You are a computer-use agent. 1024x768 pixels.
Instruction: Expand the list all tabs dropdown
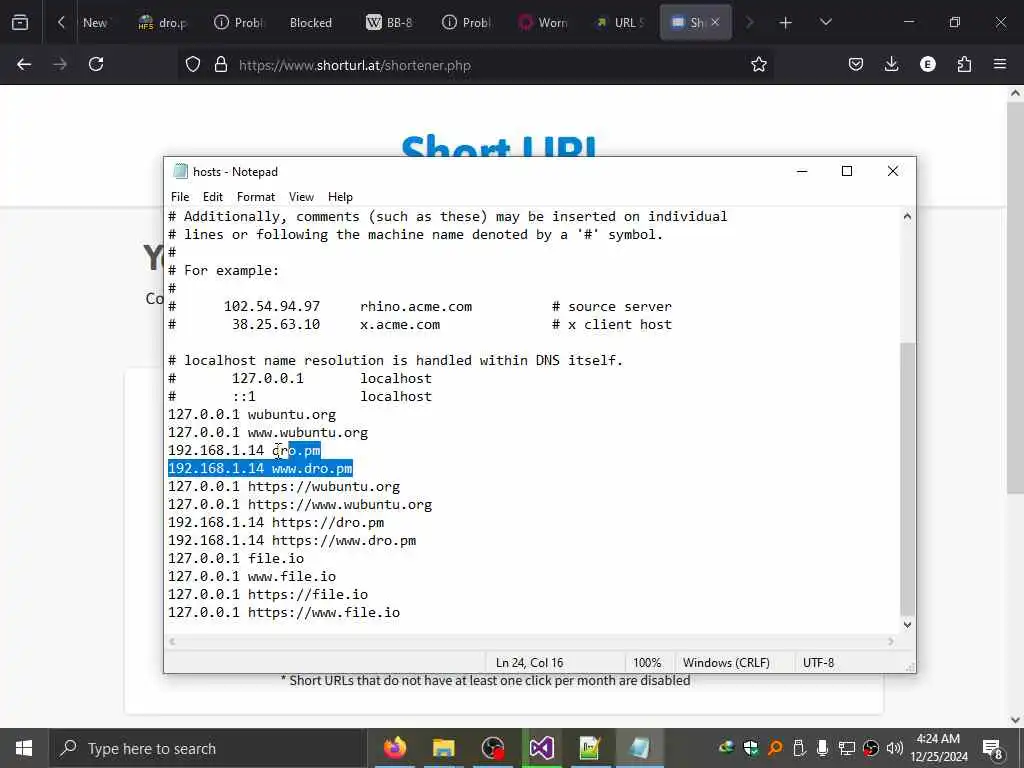coord(825,23)
